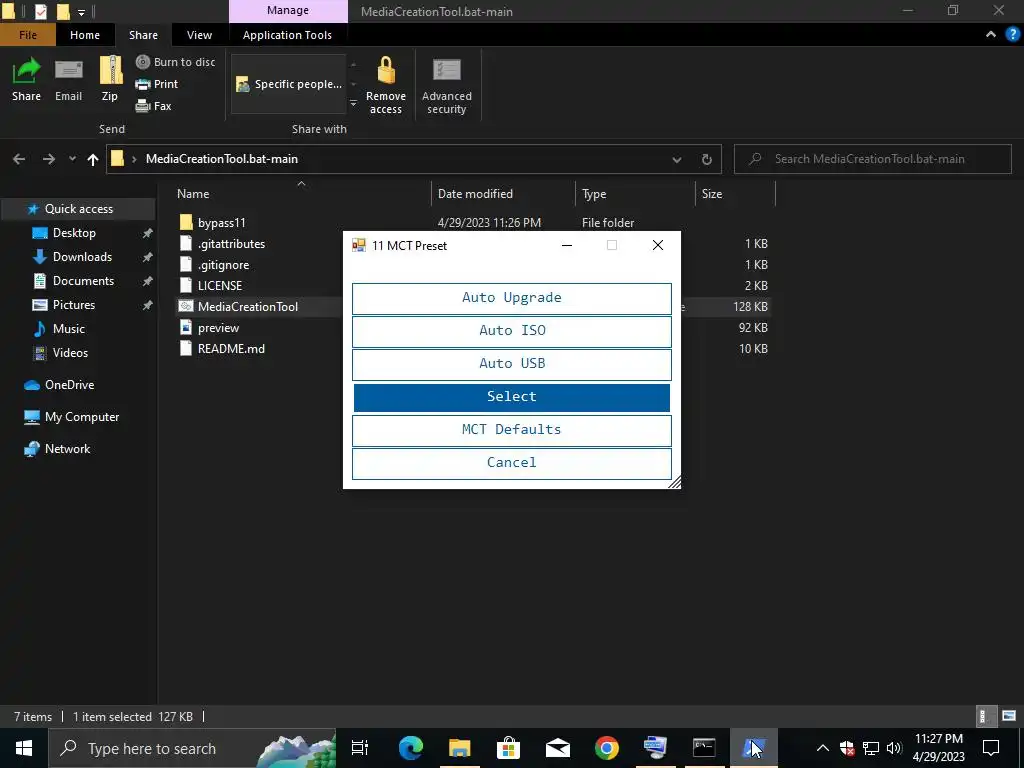Screen dimensions: 1024x768
Task: Select the LICENSE file
Action: coord(220,285)
